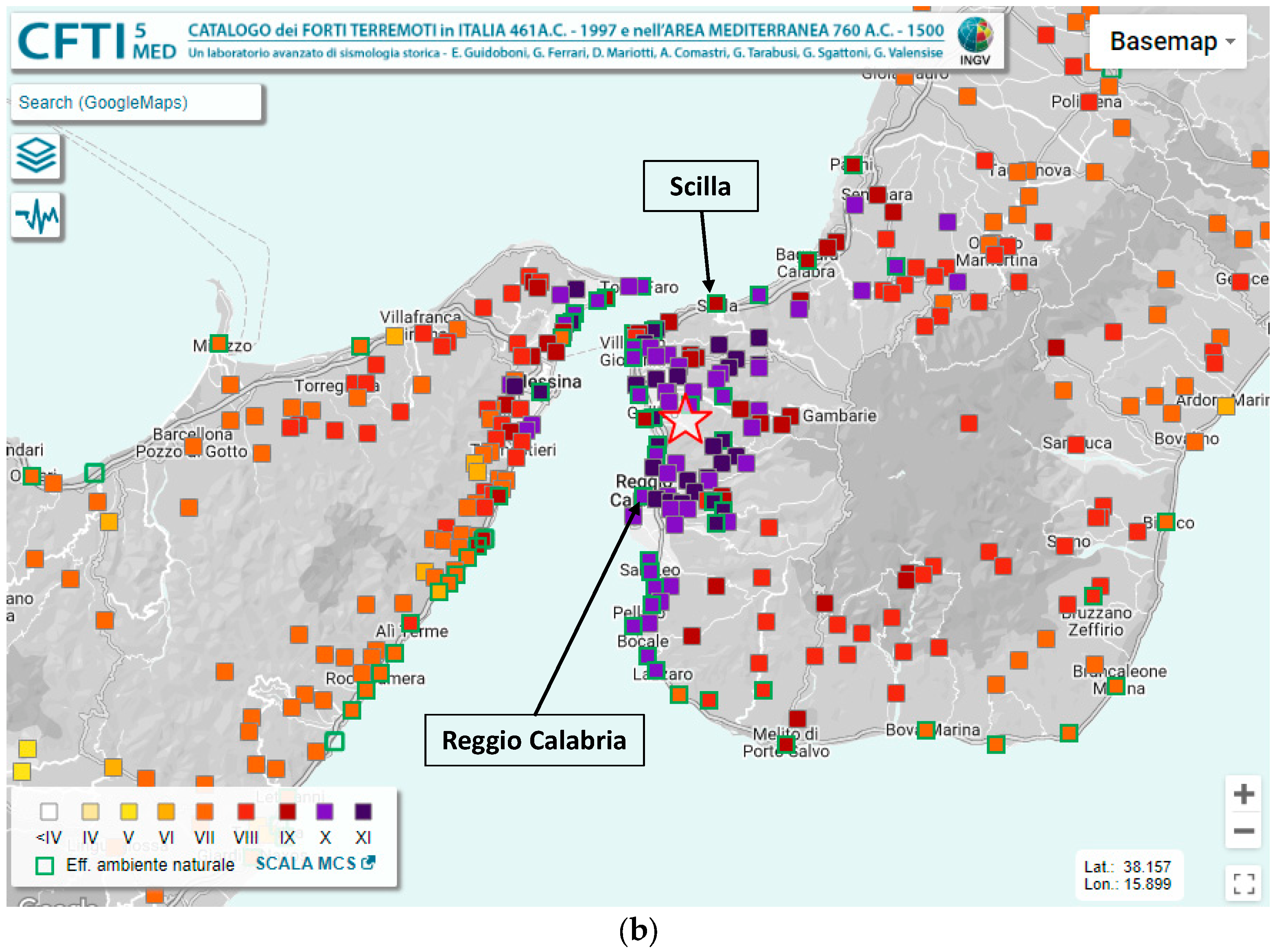Open the layers stack icon
Screen dimensions: 1279x952
click(x=36, y=155)
